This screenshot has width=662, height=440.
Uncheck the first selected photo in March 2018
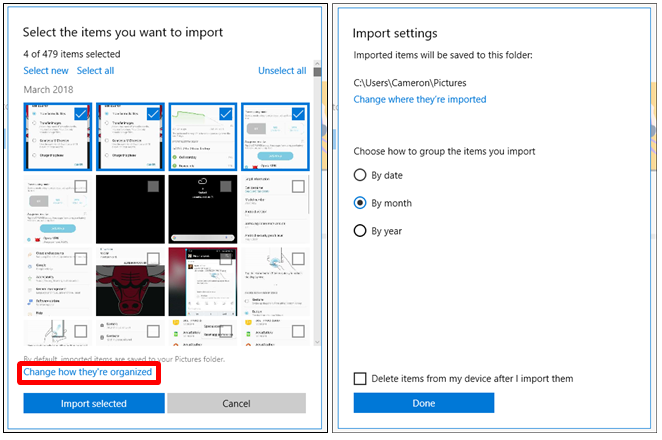82,114
